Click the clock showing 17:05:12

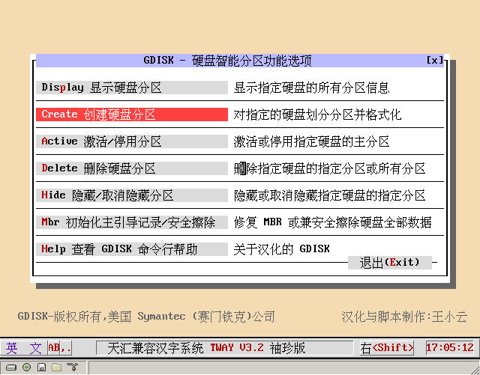(450, 348)
